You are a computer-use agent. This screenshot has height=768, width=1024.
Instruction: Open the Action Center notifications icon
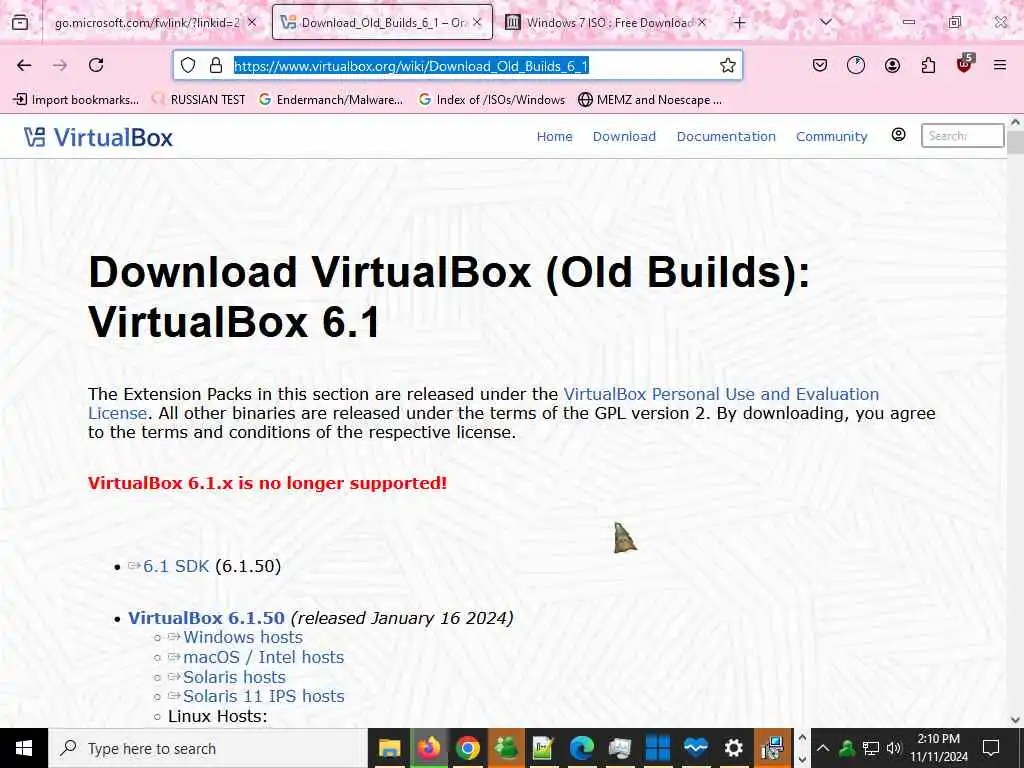pos(991,748)
